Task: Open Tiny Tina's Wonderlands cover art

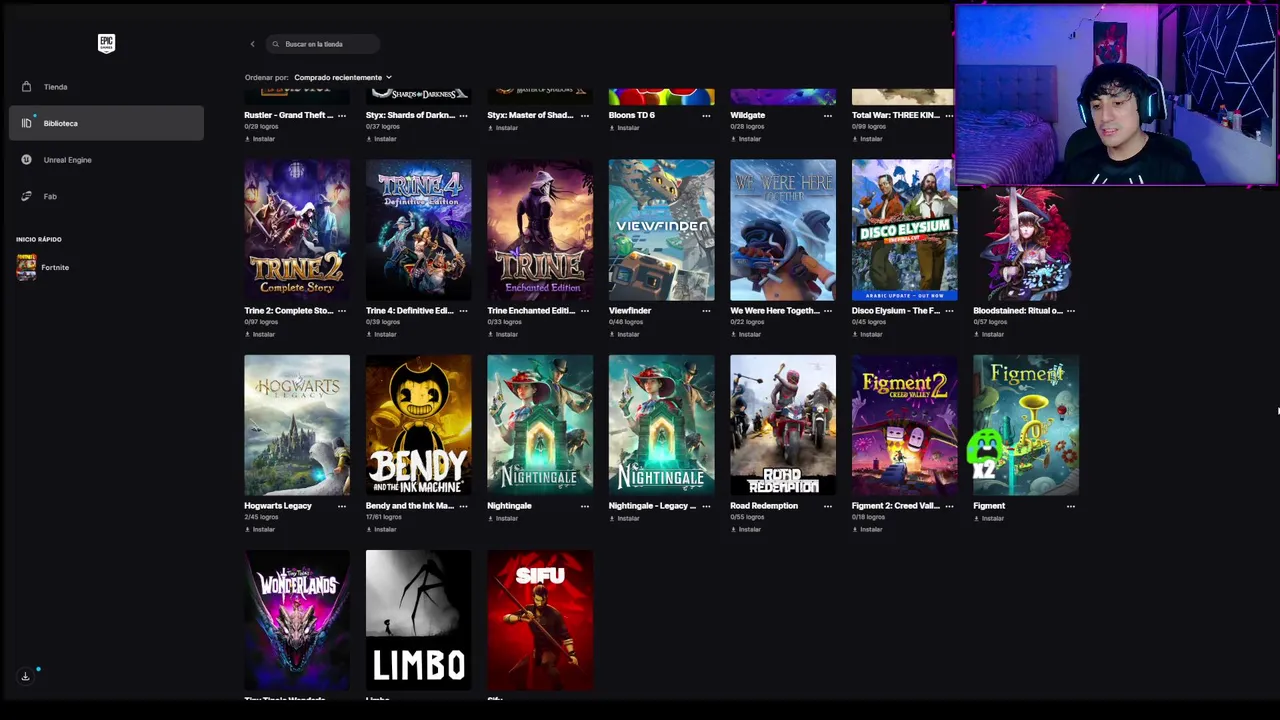Action: pyautogui.click(x=297, y=620)
